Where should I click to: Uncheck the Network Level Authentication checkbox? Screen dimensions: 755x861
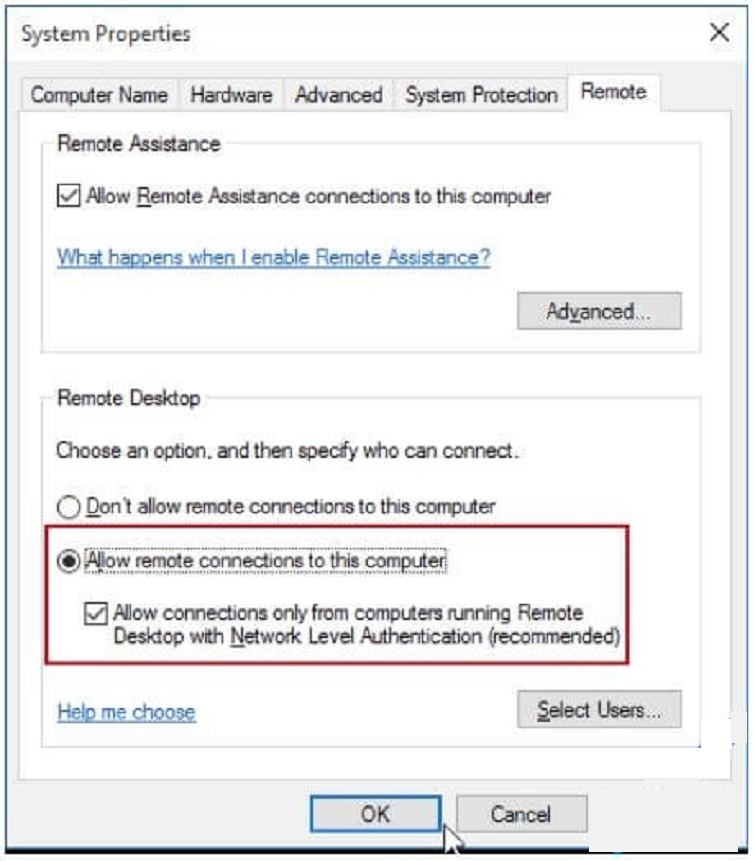click(x=96, y=613)
